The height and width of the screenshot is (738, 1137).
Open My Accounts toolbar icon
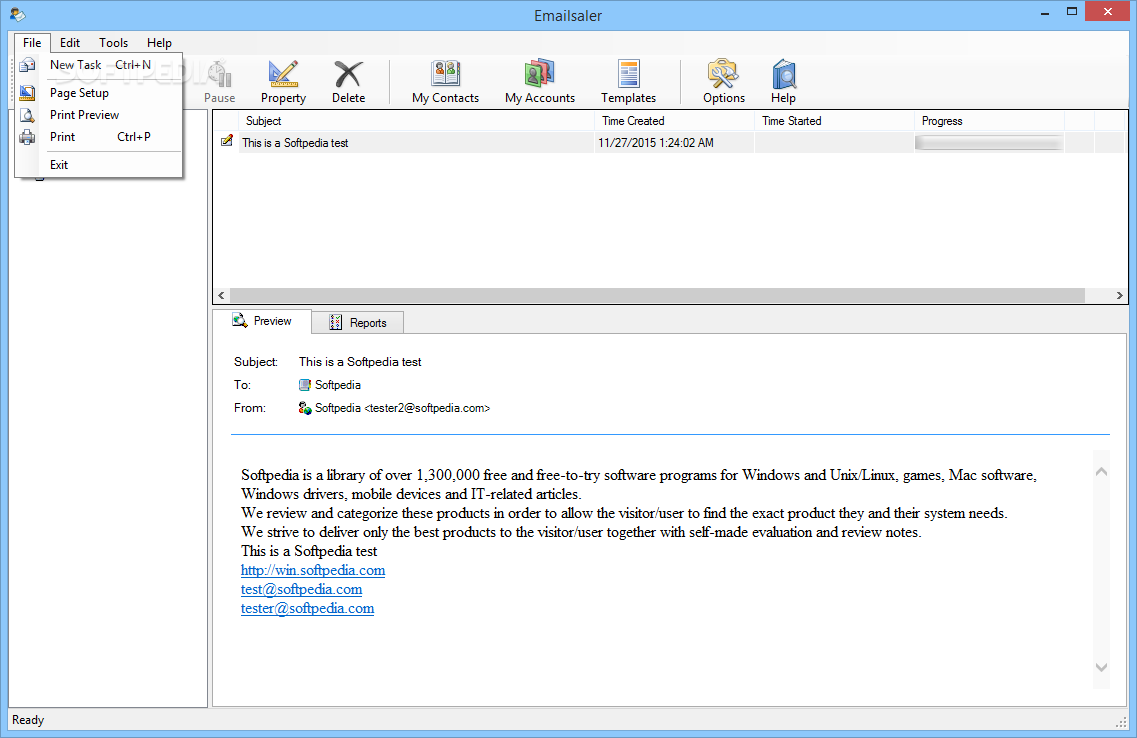(539, 74)
